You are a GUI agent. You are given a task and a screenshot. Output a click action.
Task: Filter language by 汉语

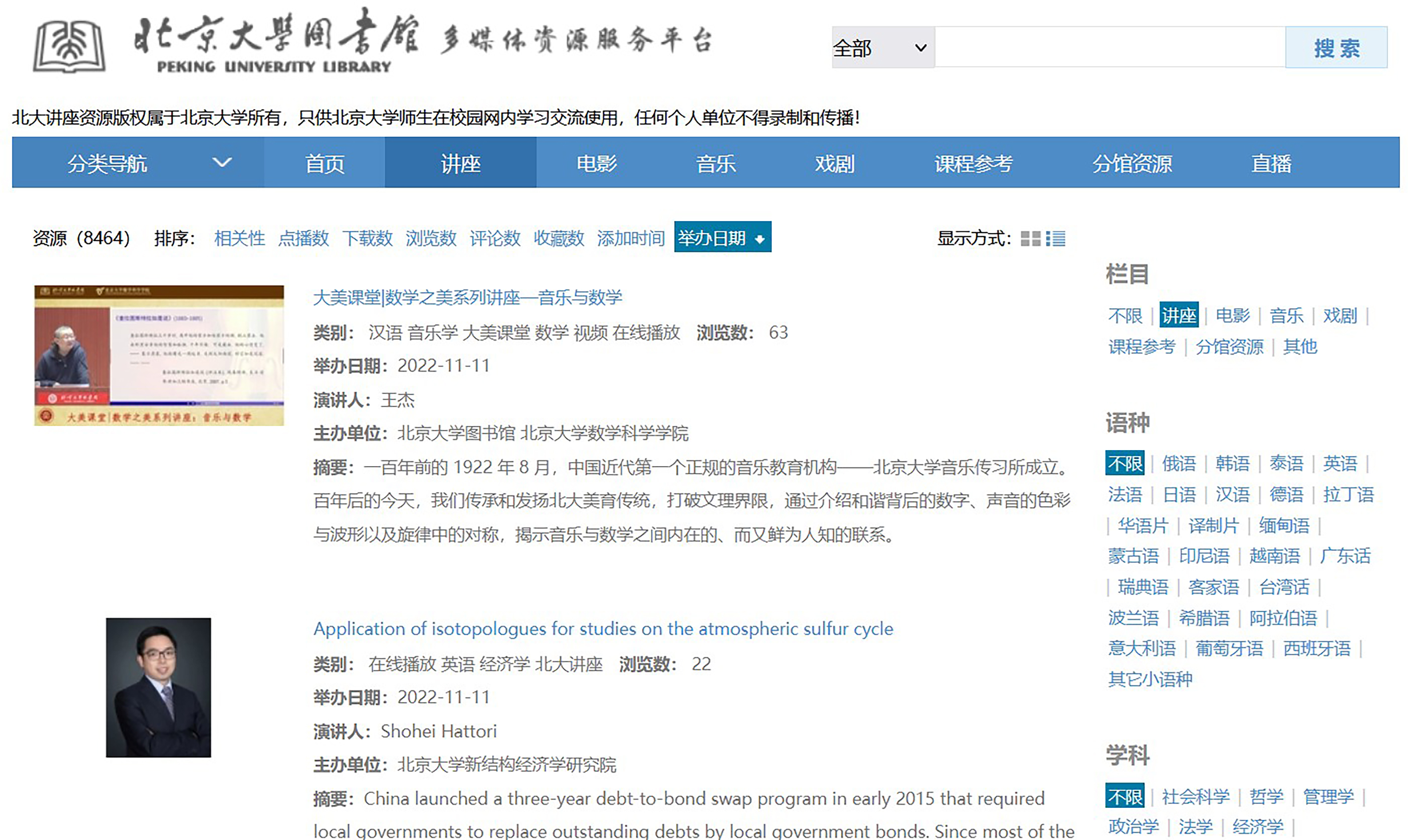coord(1232,495)
